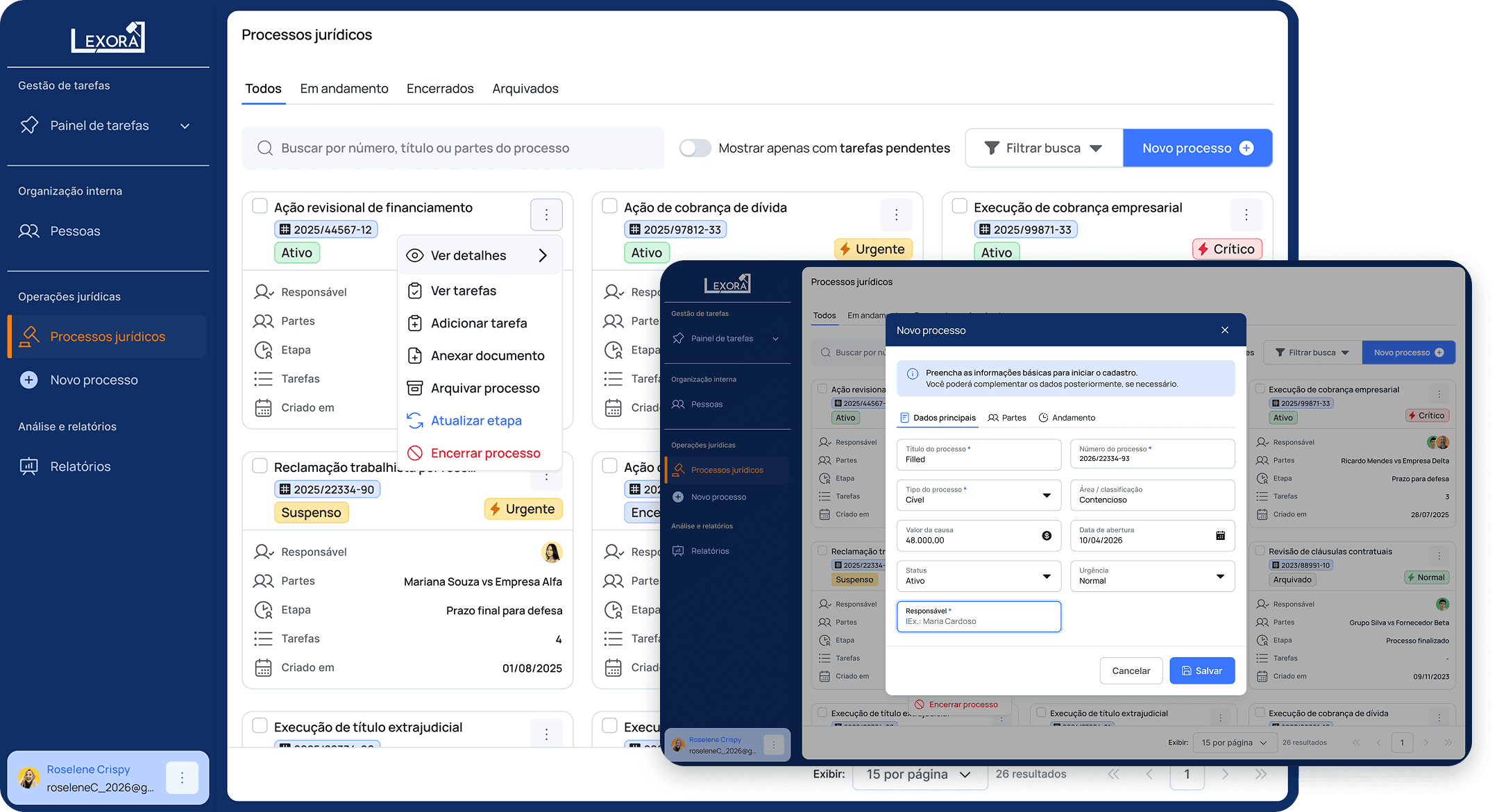Check Execução de cobrança de dívida checkbox in overlay

point(1260,712)
